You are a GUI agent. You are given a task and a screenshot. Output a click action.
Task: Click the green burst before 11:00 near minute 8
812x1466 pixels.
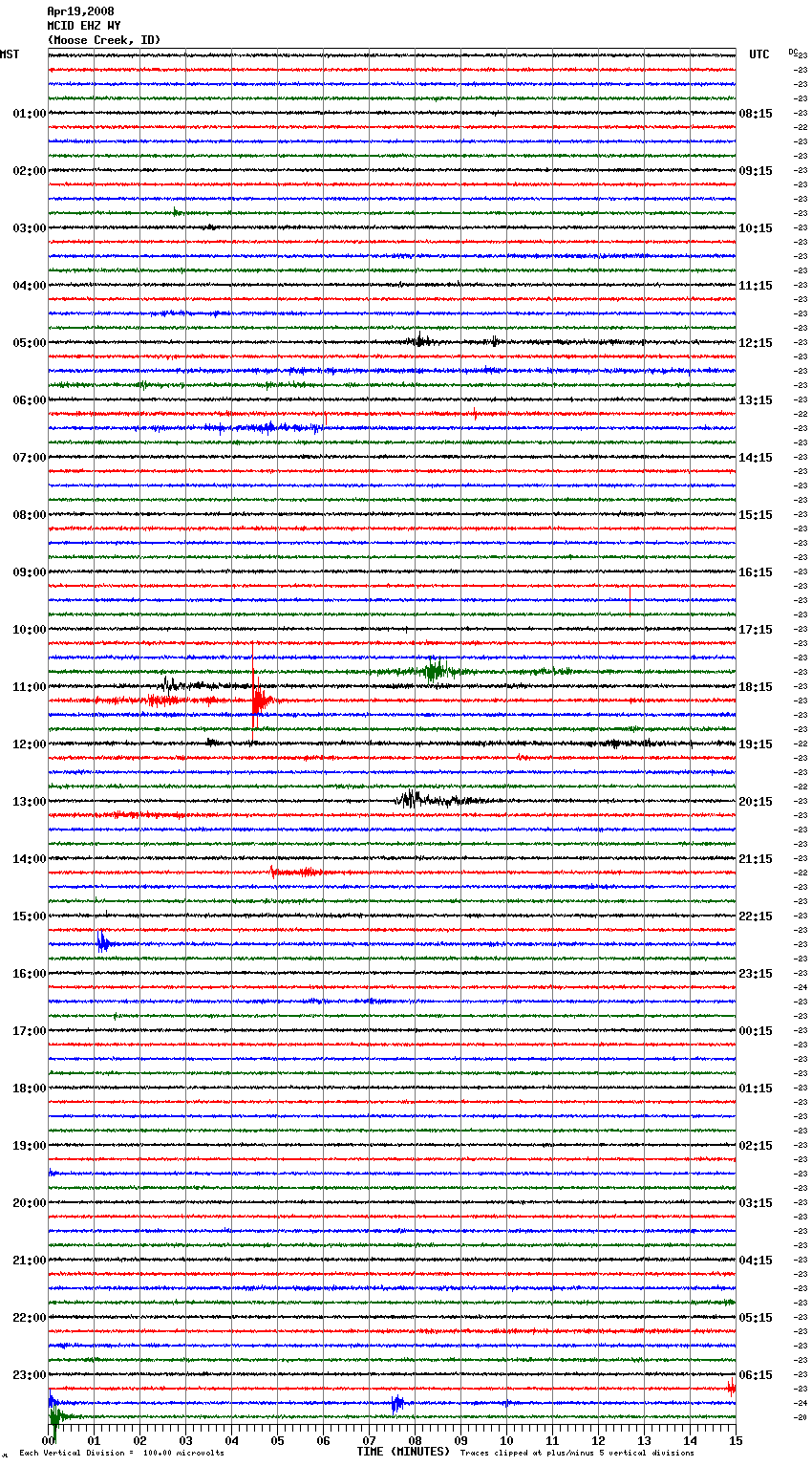[x=435, y=670]
